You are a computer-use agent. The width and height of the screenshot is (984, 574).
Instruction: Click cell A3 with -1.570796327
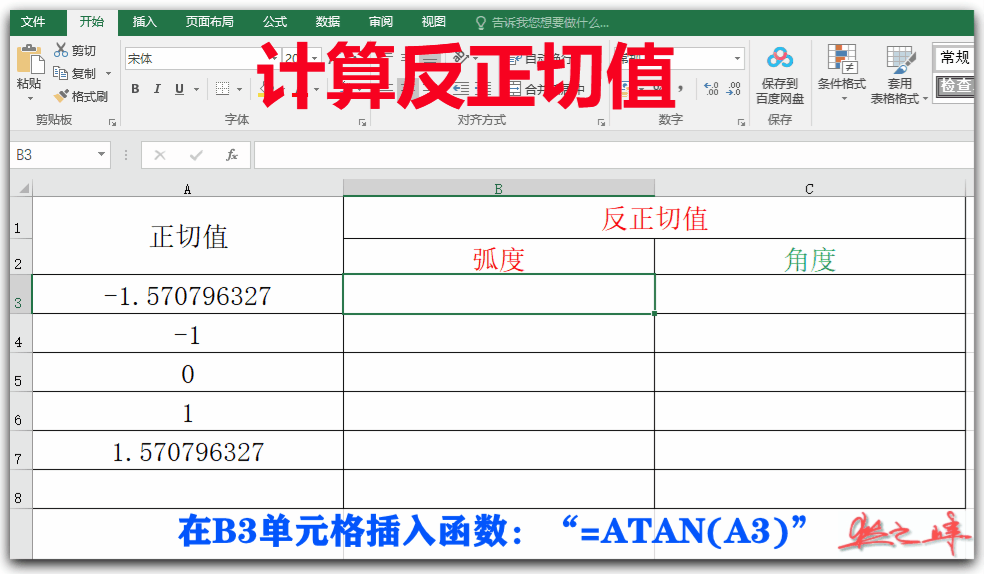[188, 294]
